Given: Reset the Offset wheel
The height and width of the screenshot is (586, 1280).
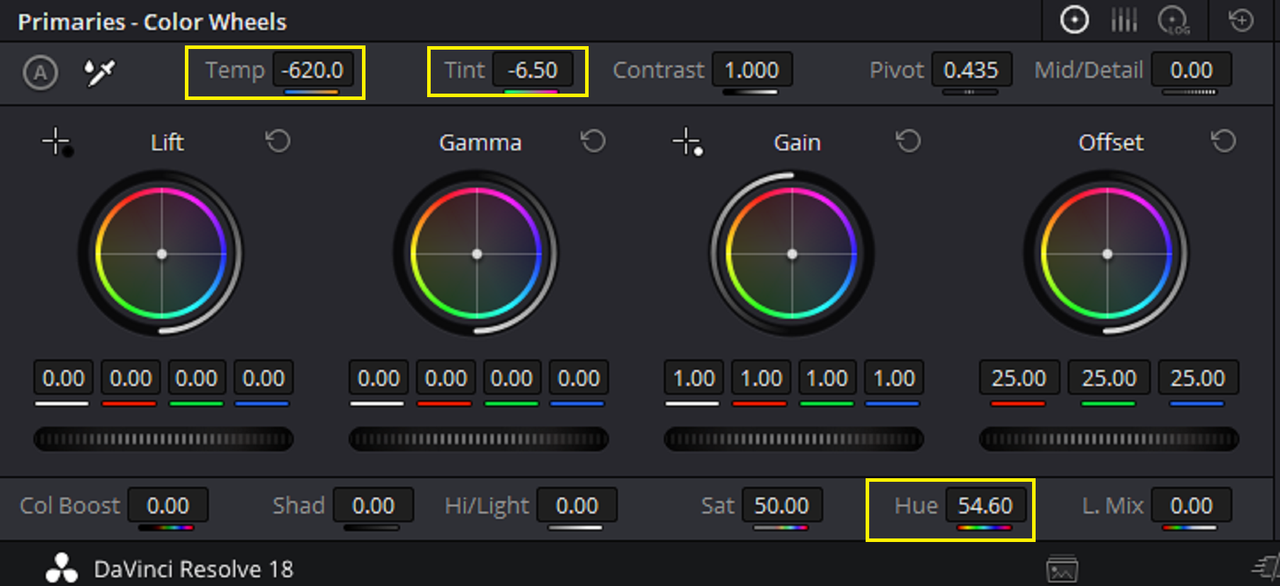Looking at the screenshot, I should pyautogui.click(x=1223, y=142).
